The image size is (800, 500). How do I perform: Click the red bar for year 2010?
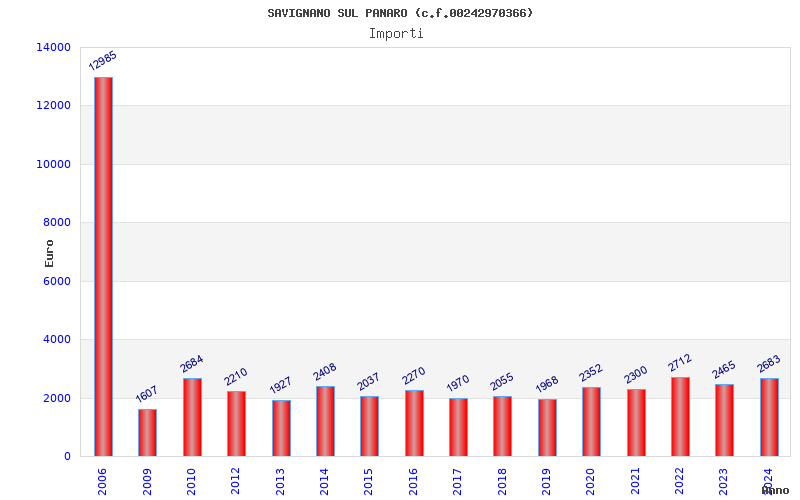(192, 417)
